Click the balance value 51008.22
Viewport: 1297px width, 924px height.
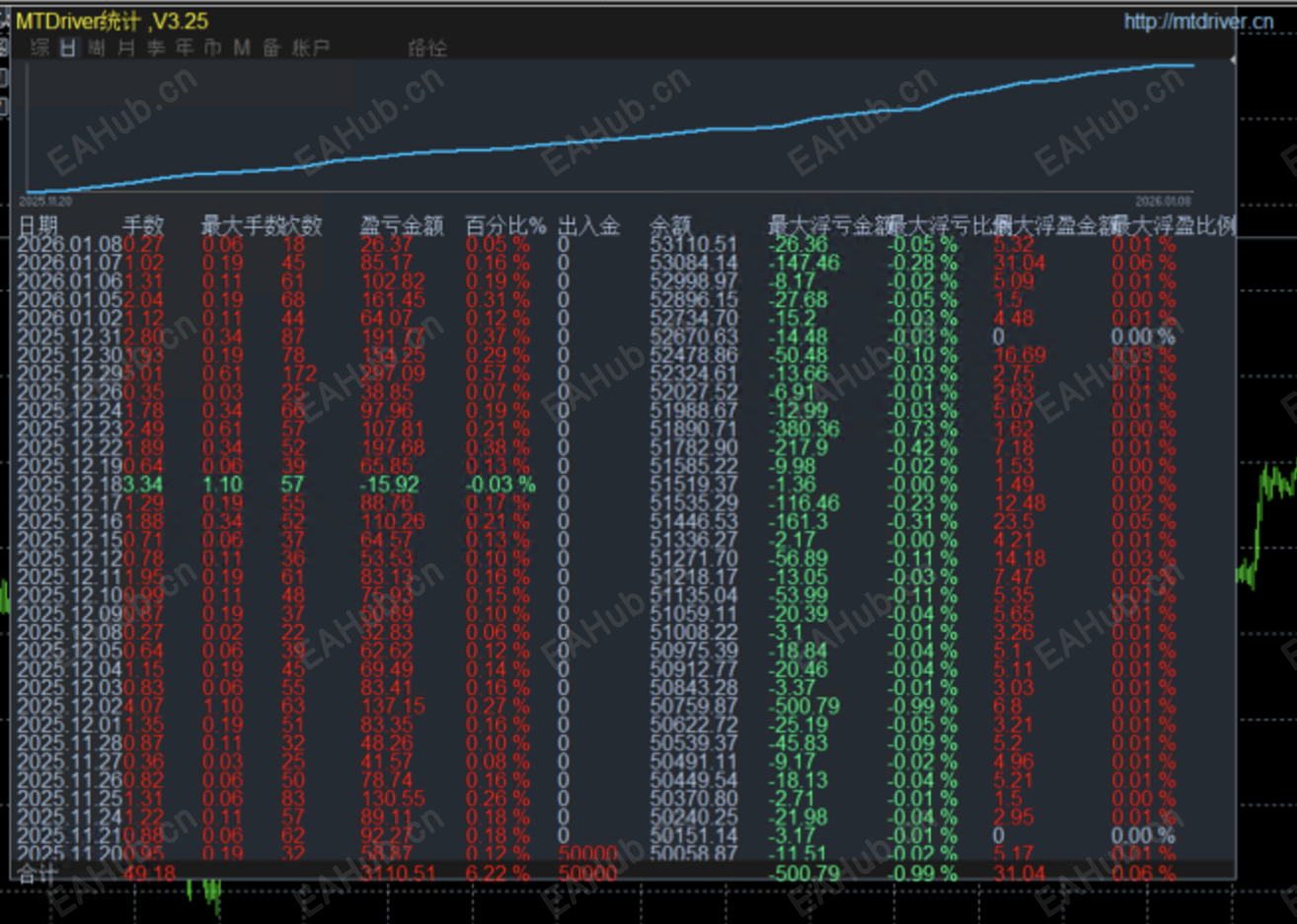694,633
